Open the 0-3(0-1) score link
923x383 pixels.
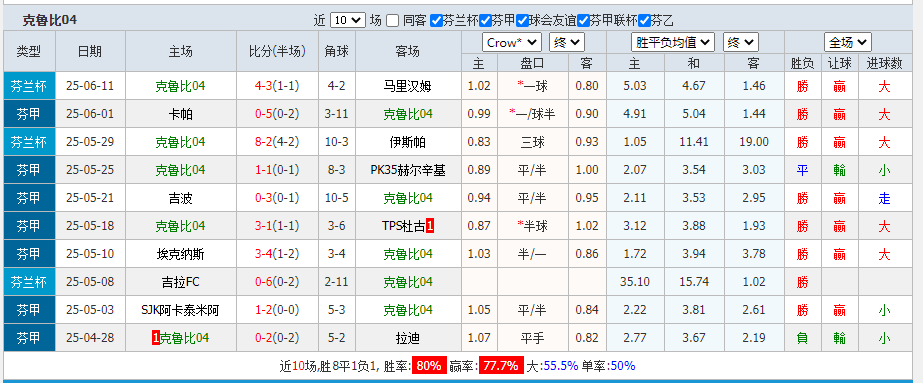(277, 198)
